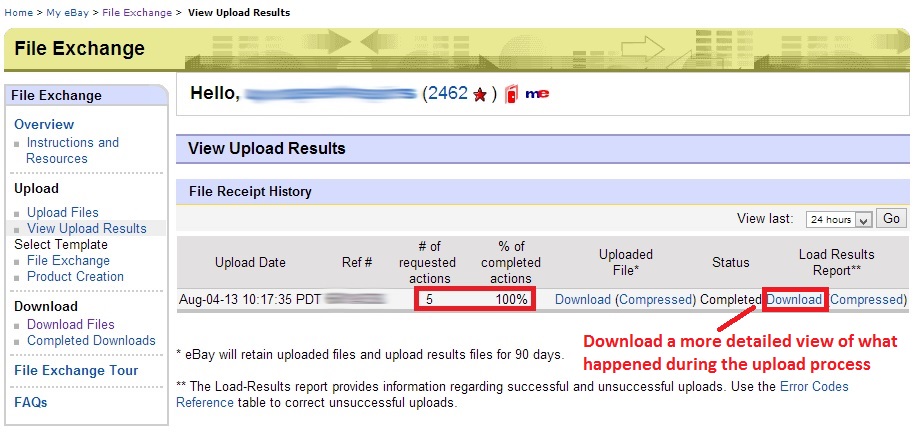Viewport: 916px width, 433px height.
Task: Click the 'Select Template' sidebar label
Action: (61, 244)
